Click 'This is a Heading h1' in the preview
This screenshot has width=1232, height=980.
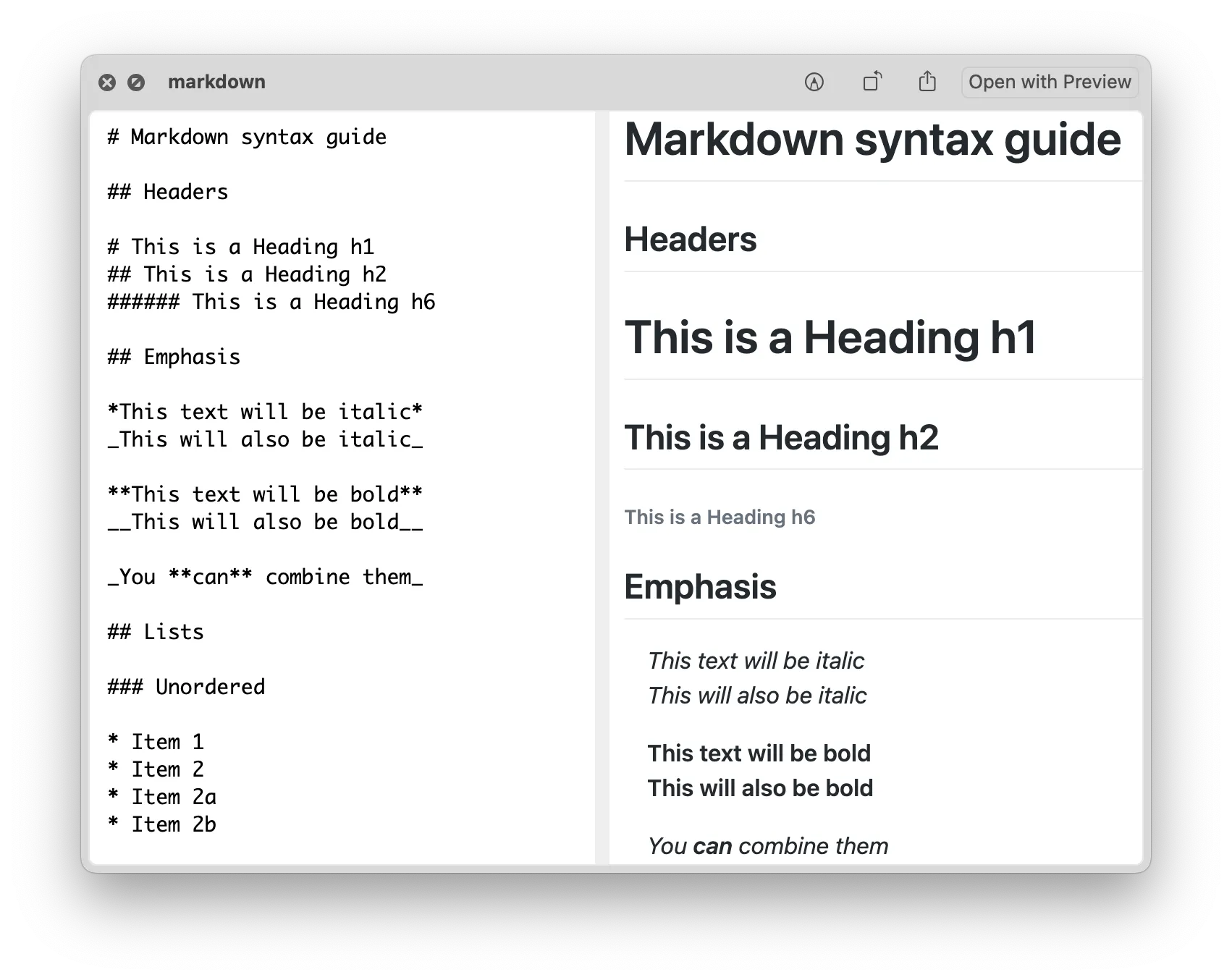tap(831, 336)
